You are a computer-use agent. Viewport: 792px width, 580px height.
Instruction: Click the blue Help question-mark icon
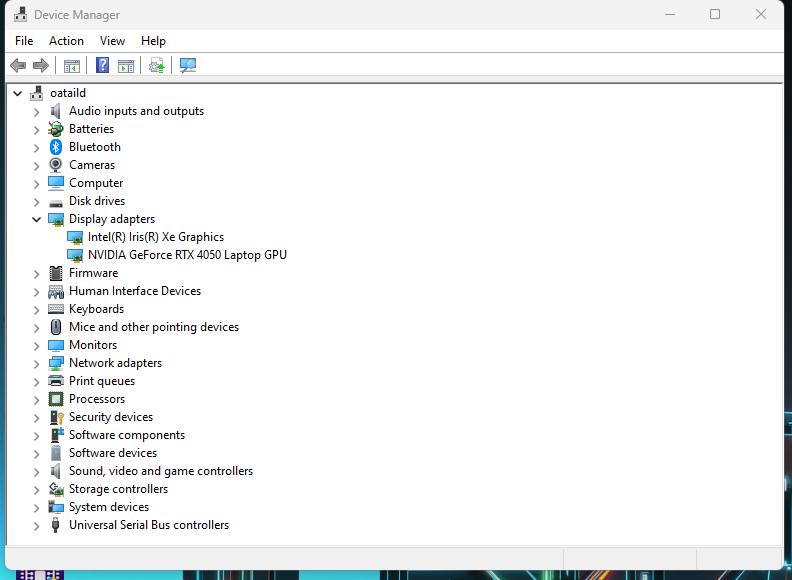103,65
